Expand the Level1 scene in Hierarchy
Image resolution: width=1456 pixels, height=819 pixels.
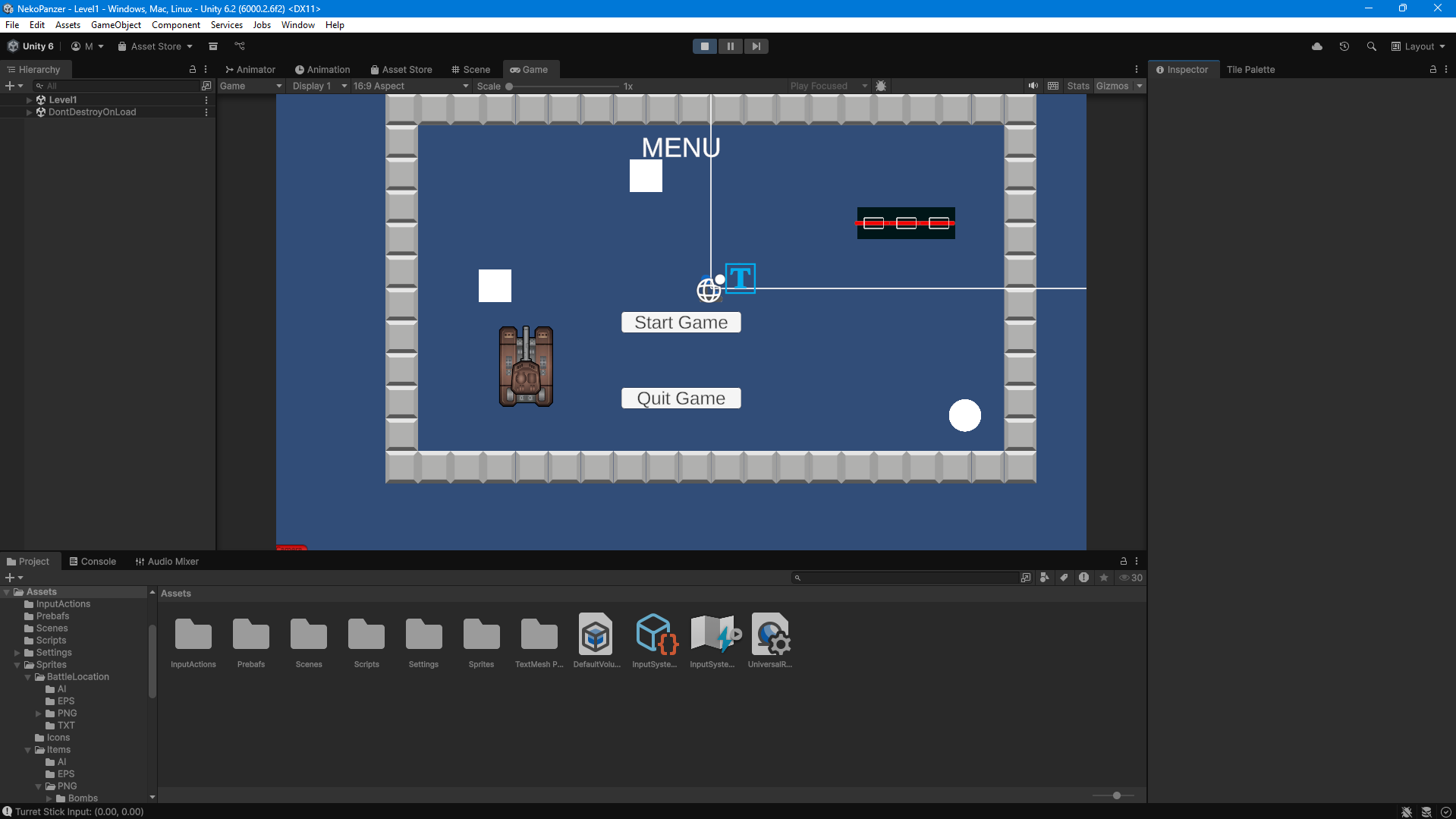[x=30, y=99]
